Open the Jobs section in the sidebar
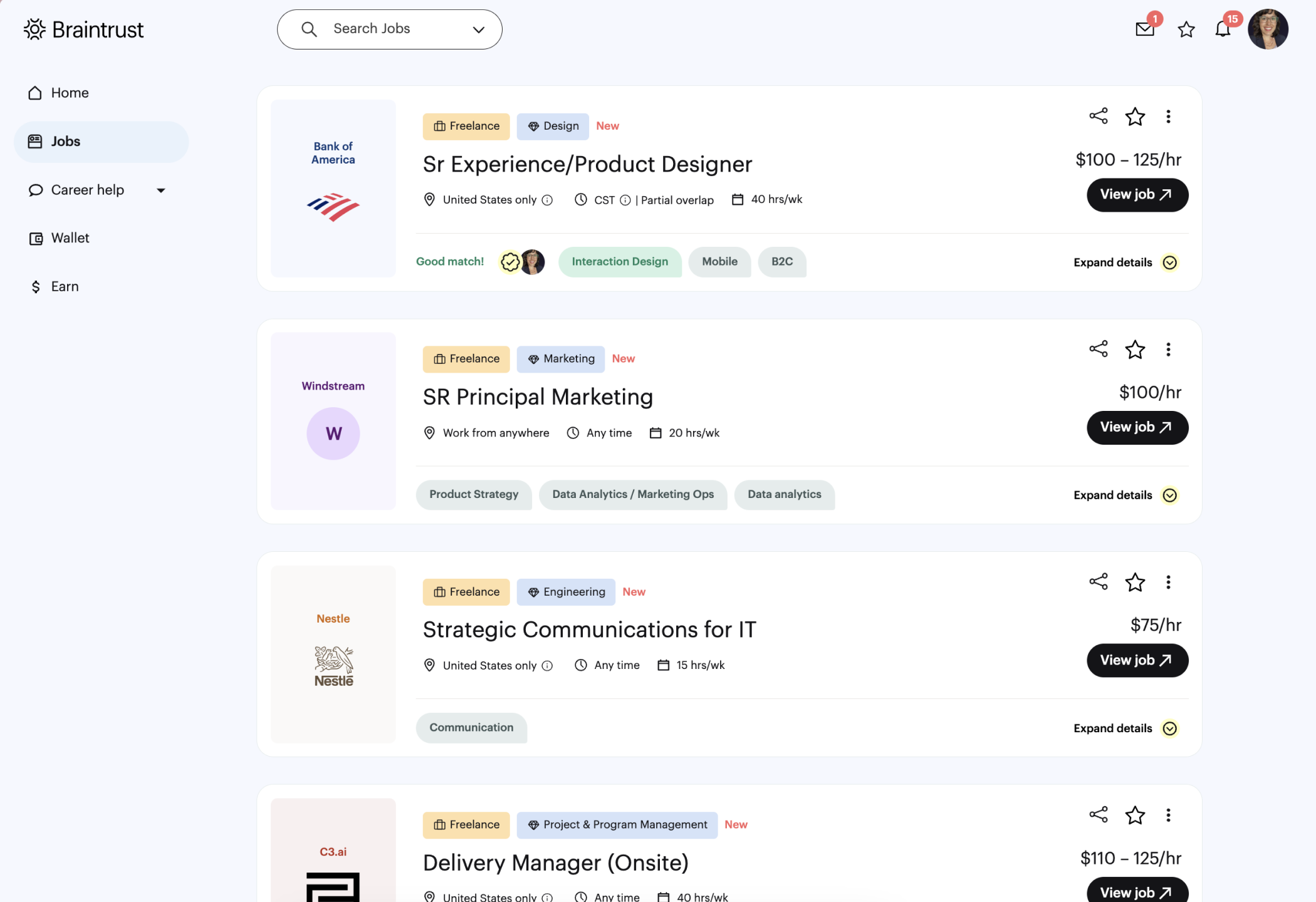 [x=65, y=142]
